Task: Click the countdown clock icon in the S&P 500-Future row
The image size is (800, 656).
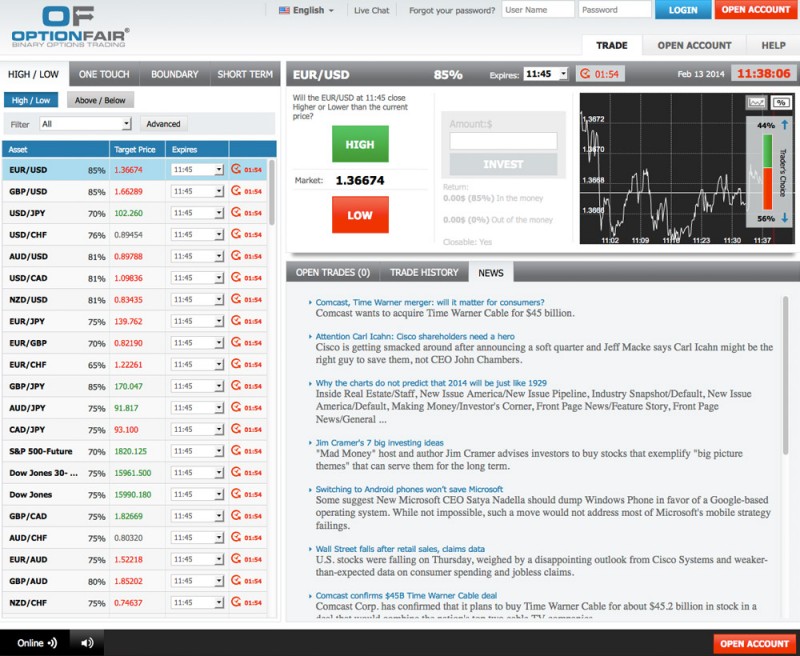Action: [236, 450]
